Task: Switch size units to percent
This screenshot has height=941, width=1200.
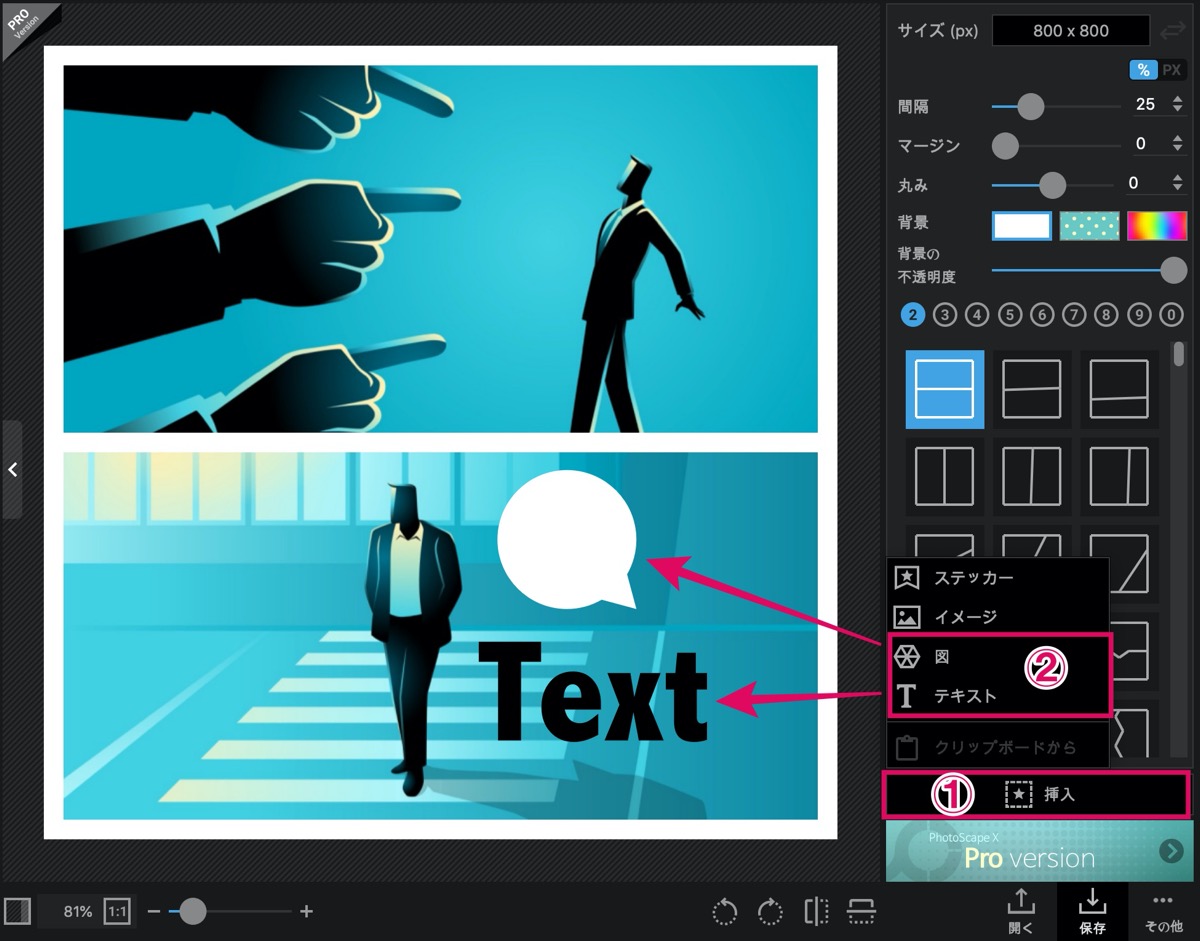Action: 1143,70
